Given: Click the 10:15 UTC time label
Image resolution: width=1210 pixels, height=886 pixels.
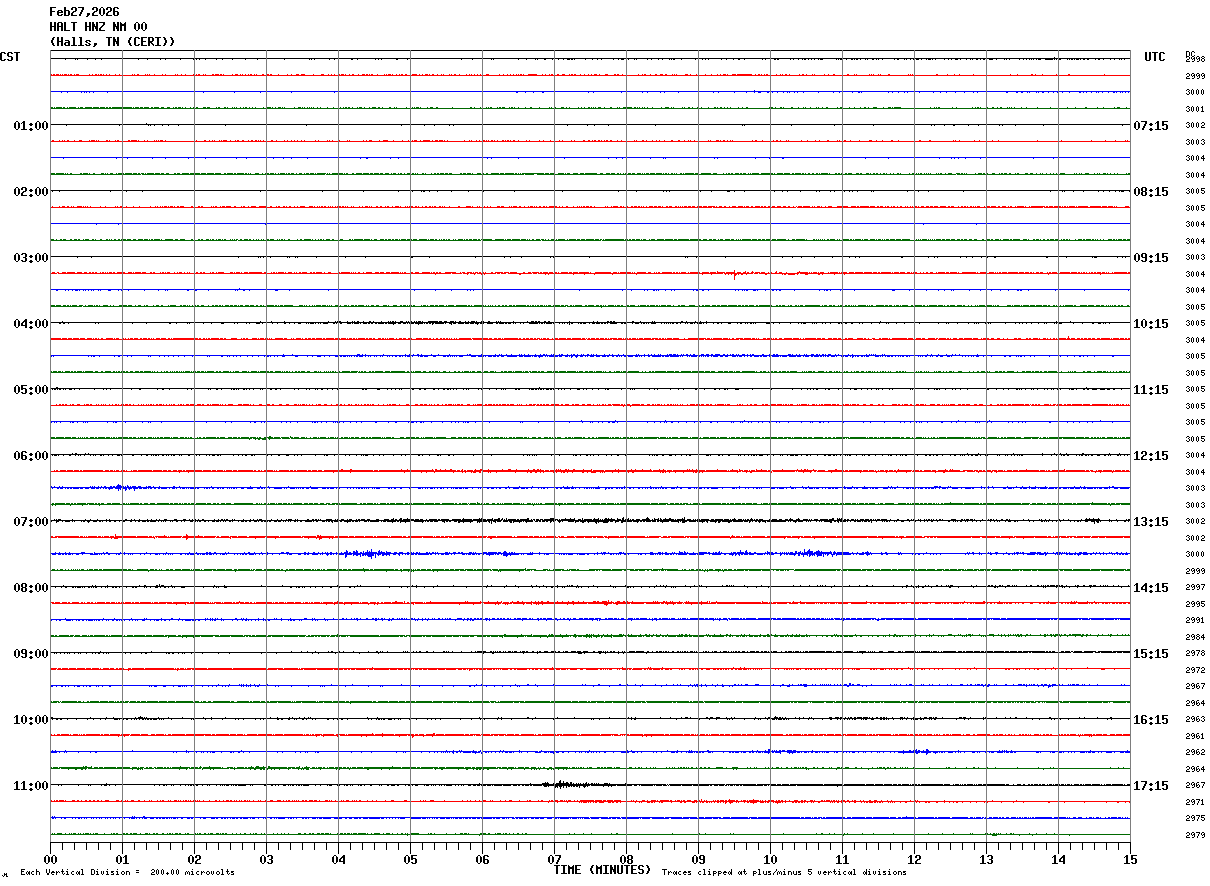Looking at the screenshot, I should pos(1151,324).
